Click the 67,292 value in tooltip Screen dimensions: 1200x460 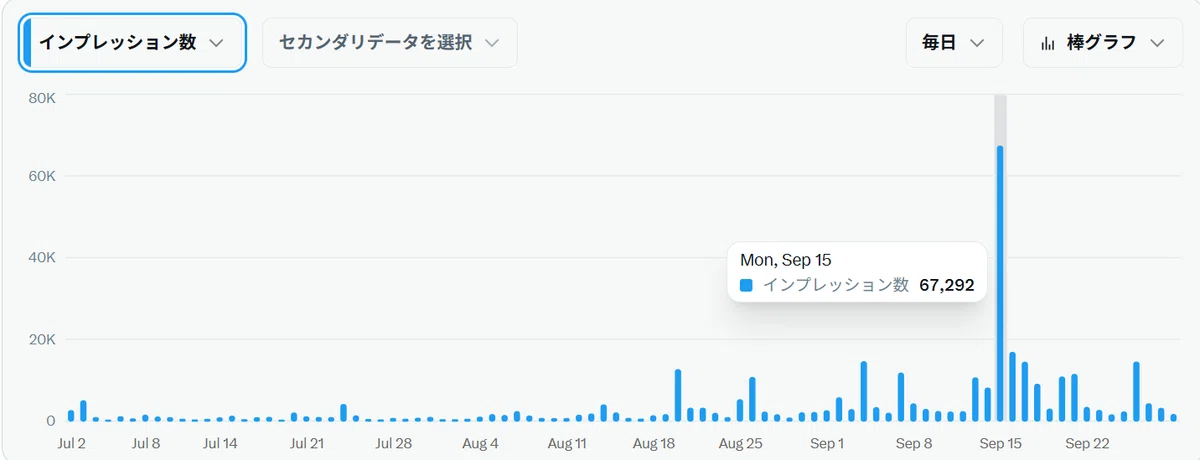[x=946, y=285]
